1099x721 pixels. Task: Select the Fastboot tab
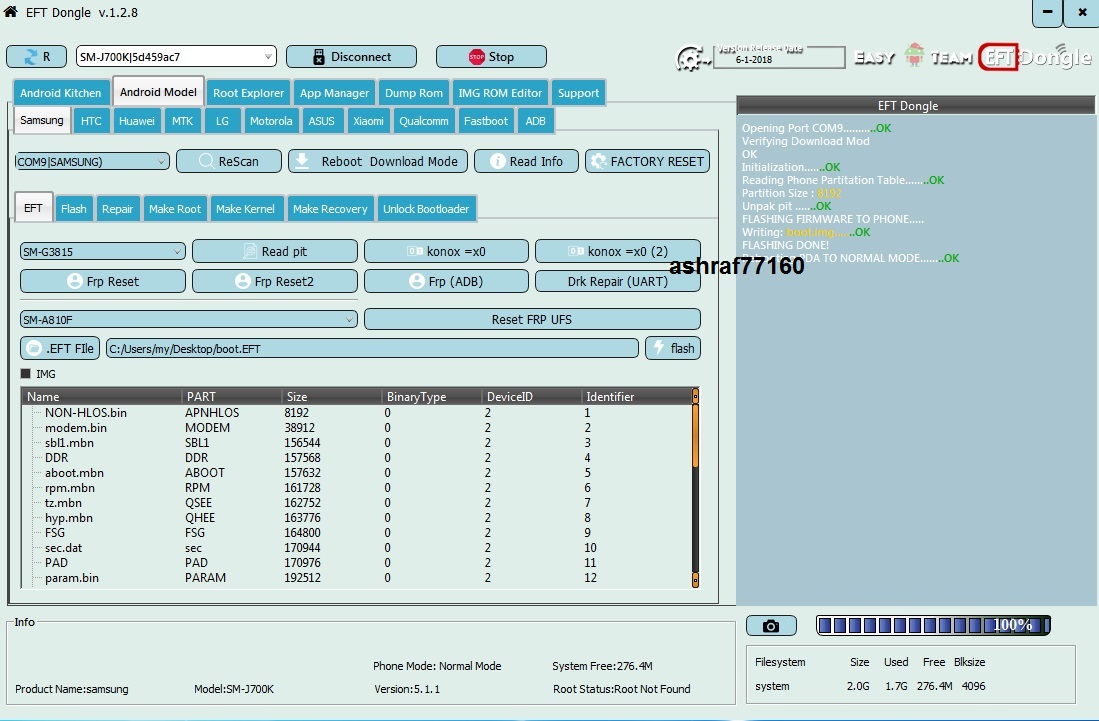pyautogui.click(x=486, y=121)
